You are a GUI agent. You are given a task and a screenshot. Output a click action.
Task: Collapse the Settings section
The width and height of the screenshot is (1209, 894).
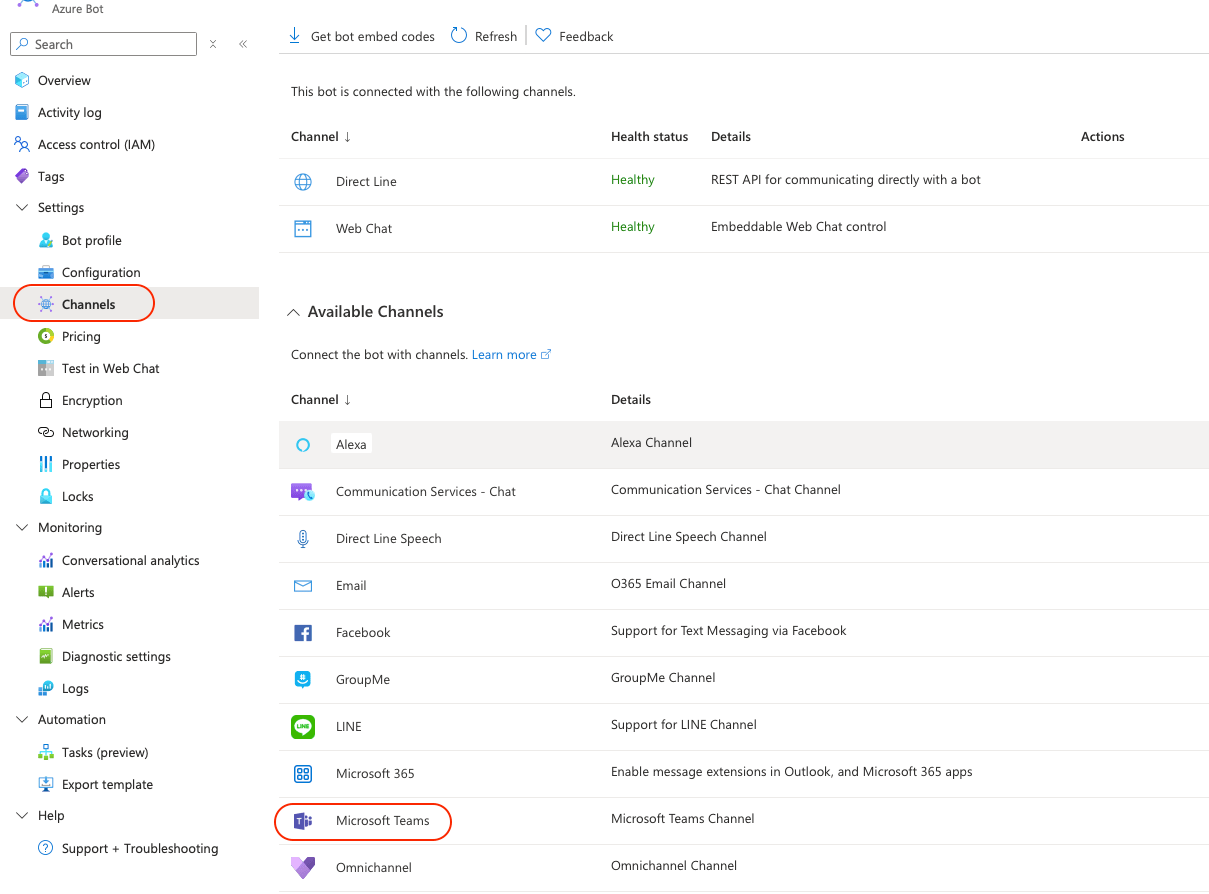[22, 208]
